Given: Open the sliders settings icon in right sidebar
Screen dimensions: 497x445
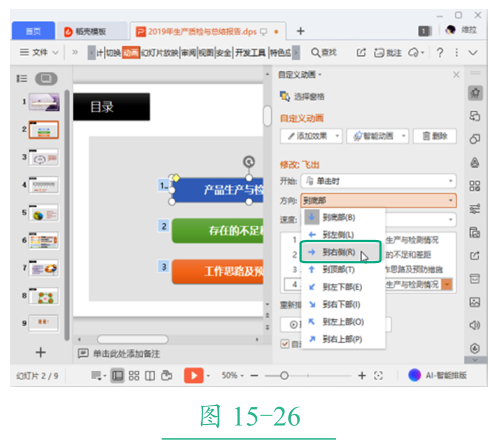Looking at the screenshot, I should tap(475, 209).
